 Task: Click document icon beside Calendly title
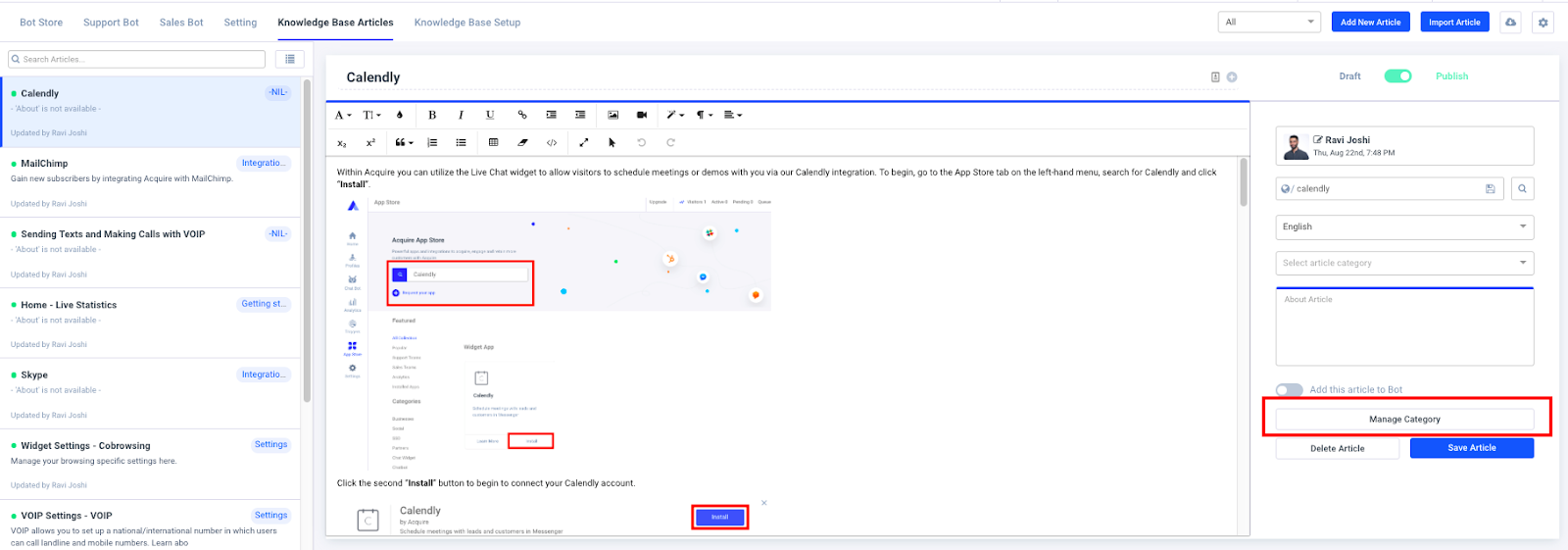pos(1215,76)
